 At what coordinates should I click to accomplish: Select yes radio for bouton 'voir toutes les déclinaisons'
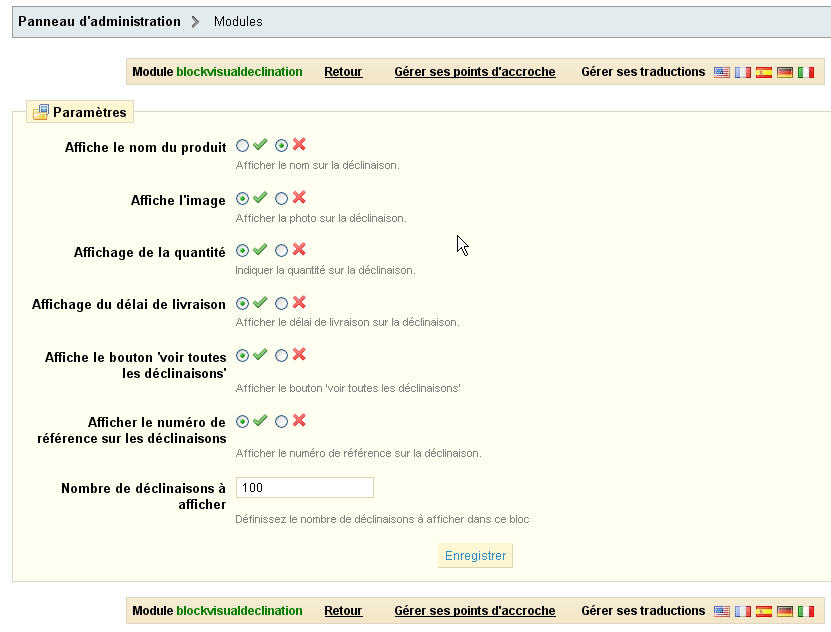pyautogui.click(x=242, y=355)
